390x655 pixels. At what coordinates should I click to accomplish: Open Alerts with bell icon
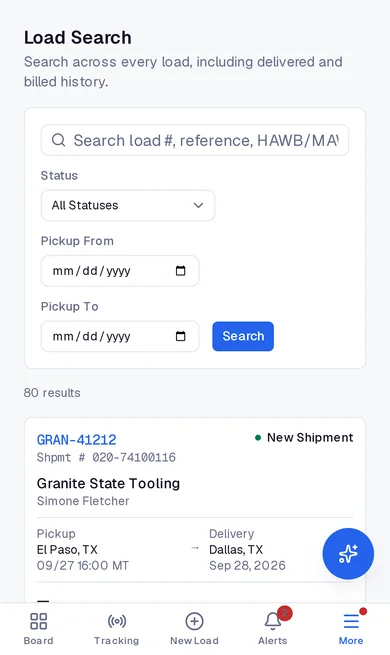(x=273, y=629)
